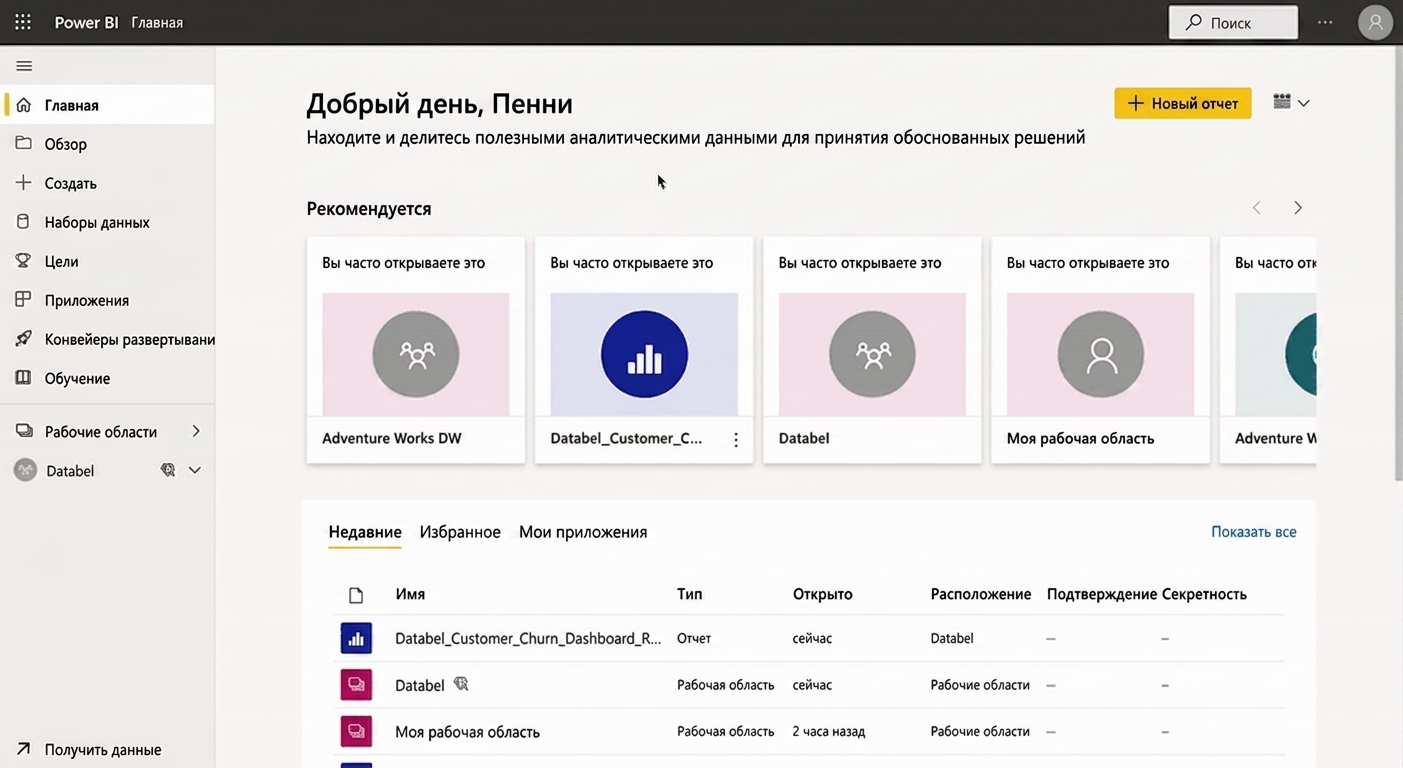Open Обучение in the navigation pane
Screen dimensions: 1403x768
108,378
